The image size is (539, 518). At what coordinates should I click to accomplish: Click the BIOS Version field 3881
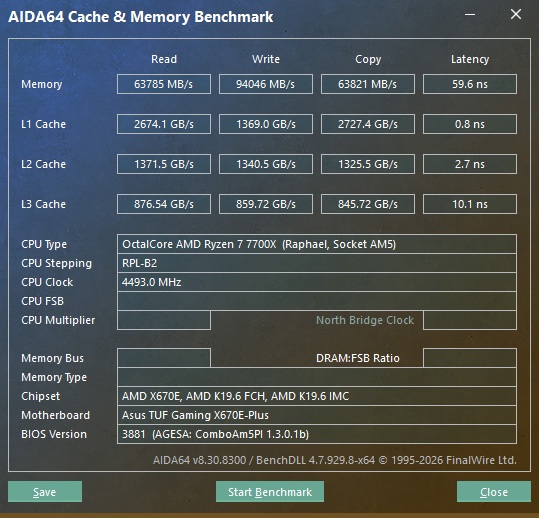pyautogui.click(x=317, y=434)
